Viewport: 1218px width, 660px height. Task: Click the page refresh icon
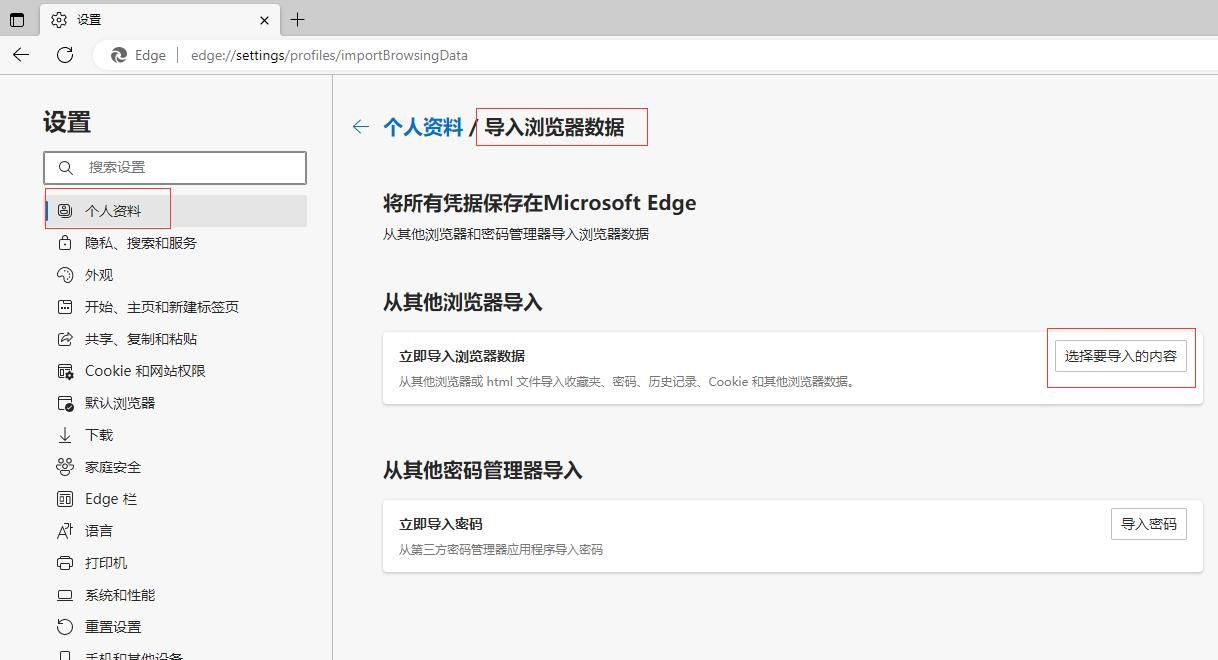pos(65,55)
